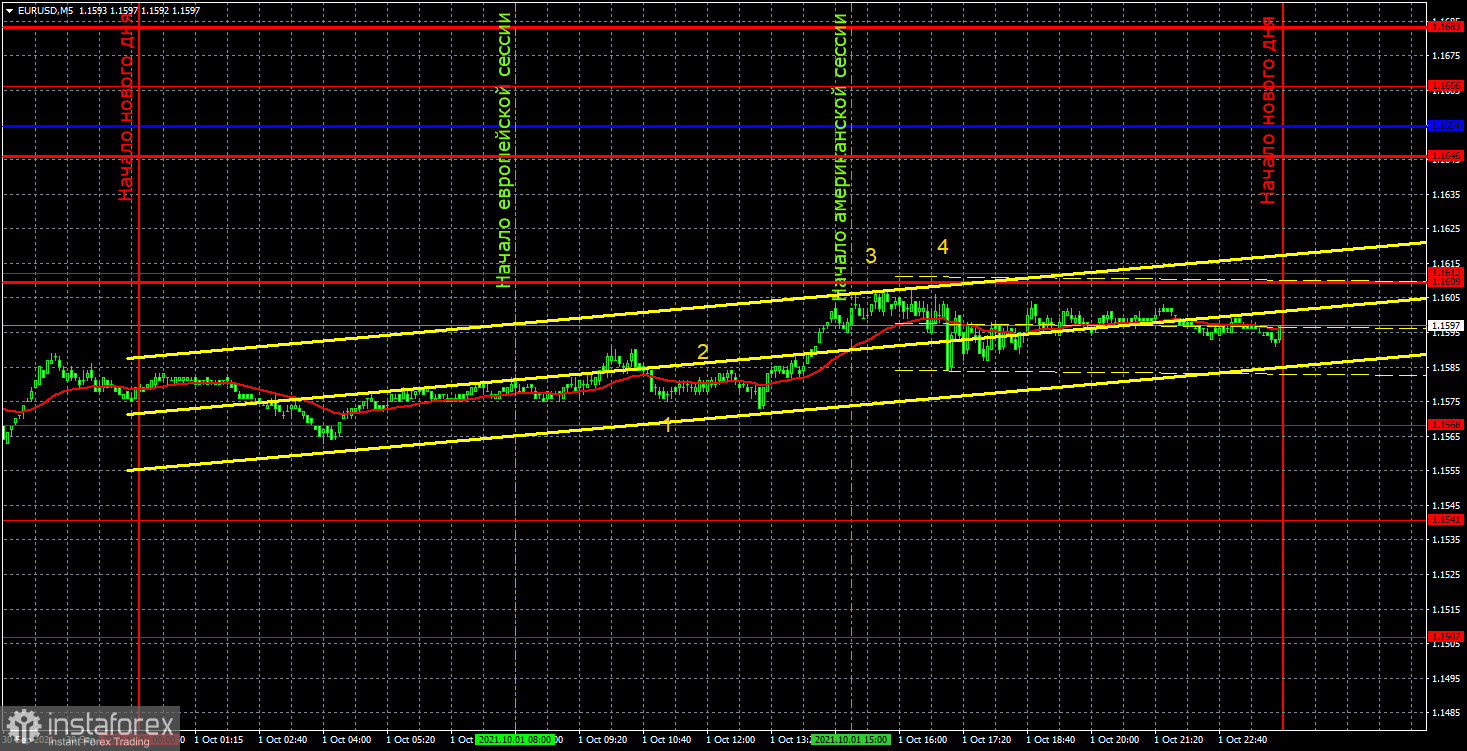Click the 1 Oct 21:20 time label
Image resolution: width=1467 pixels, height=751 pixels.
tap(1181, 740)
